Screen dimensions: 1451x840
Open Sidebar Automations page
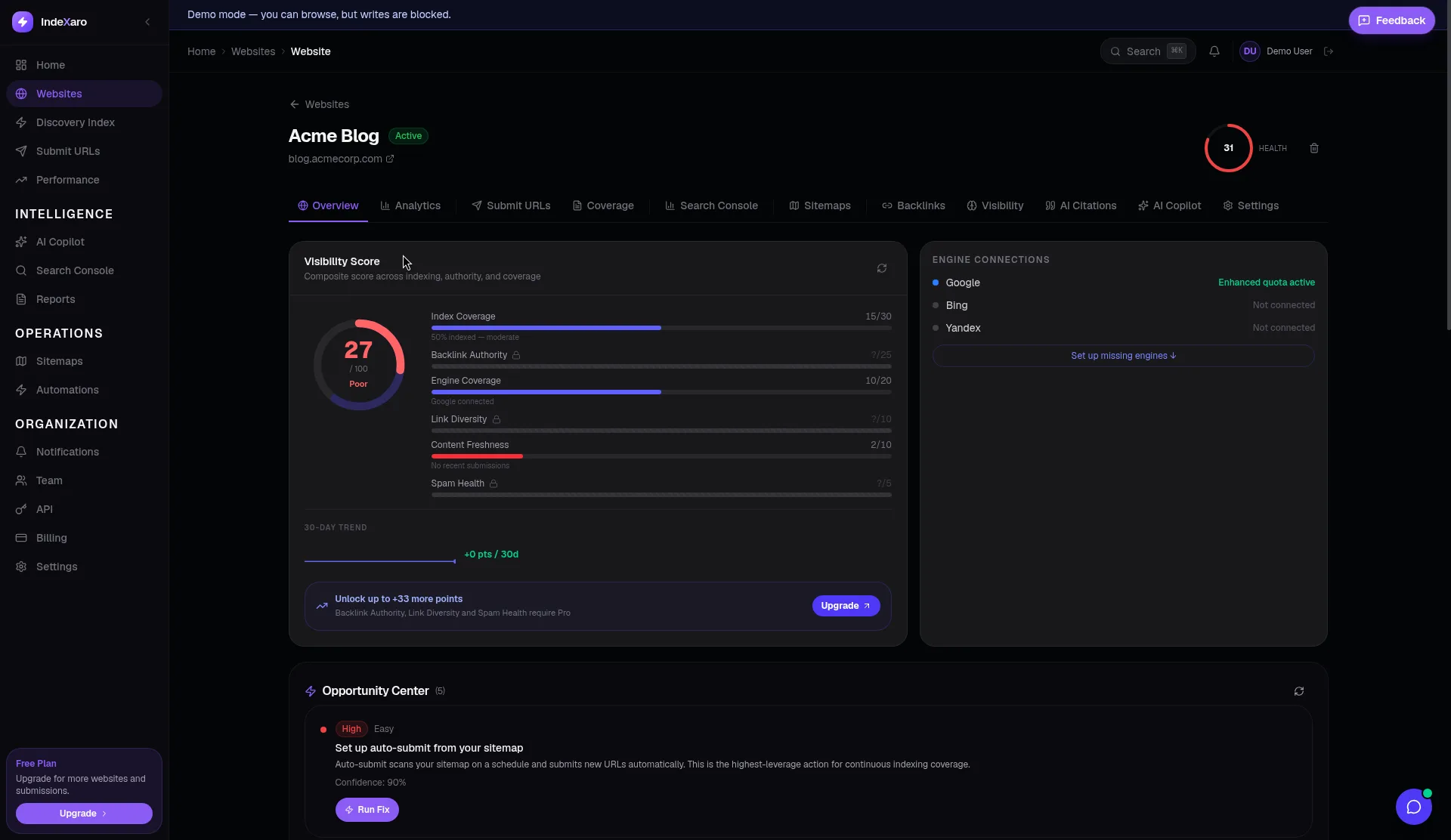[84, 390]
